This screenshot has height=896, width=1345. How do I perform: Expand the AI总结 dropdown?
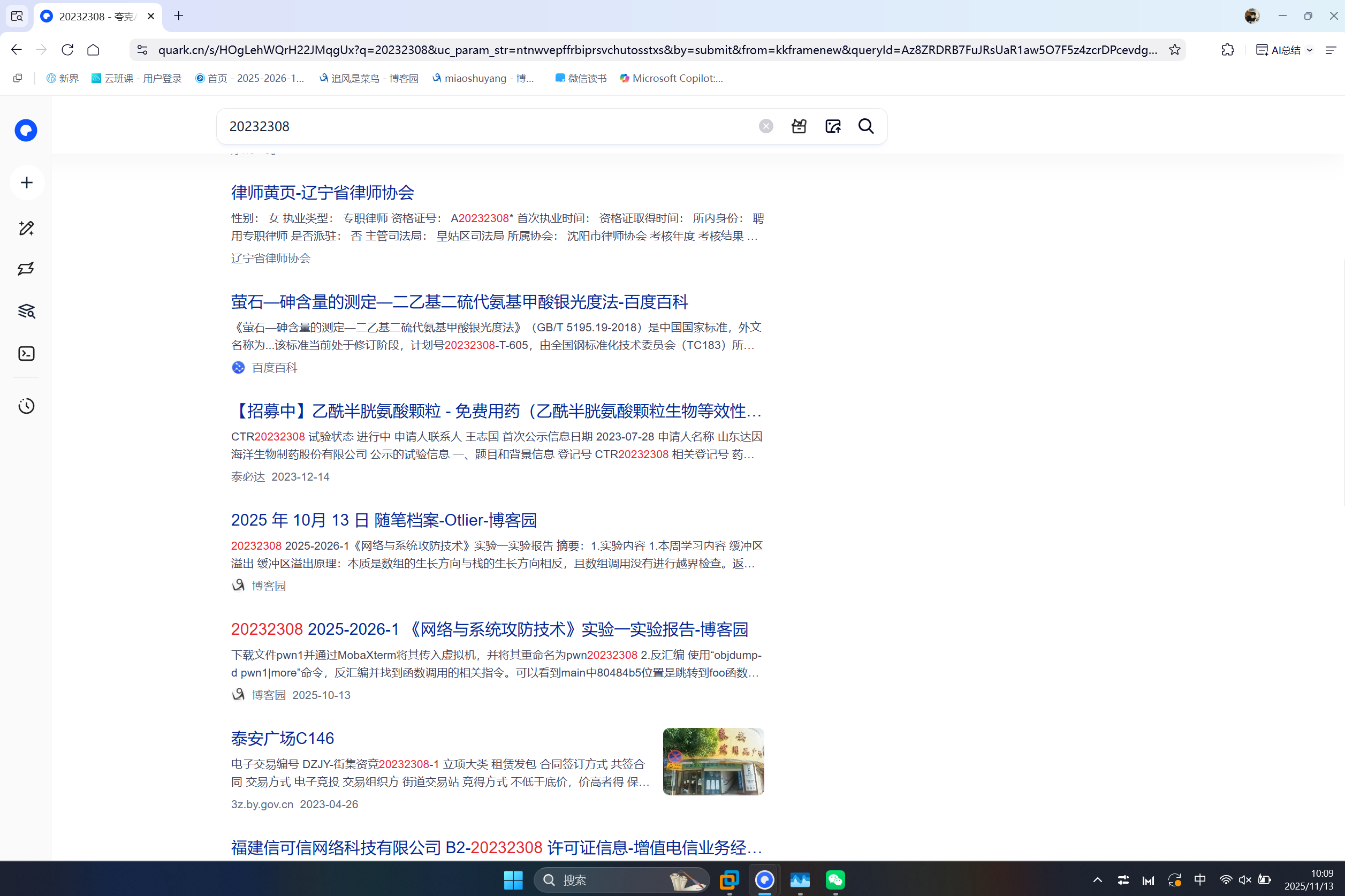point(1310,50)
